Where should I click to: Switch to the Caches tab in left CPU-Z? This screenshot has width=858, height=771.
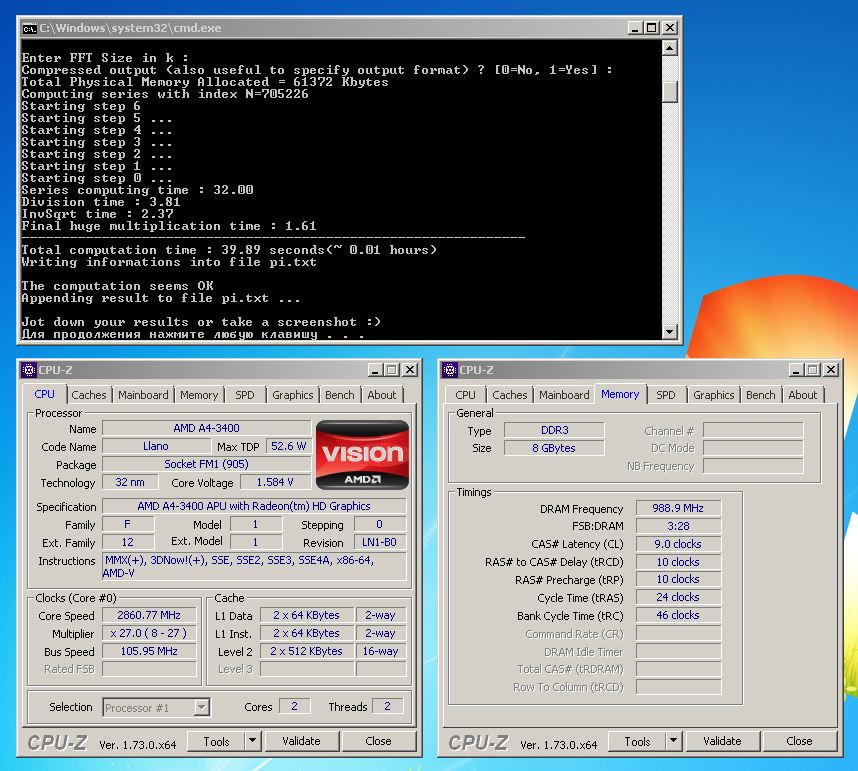(89, 395)
